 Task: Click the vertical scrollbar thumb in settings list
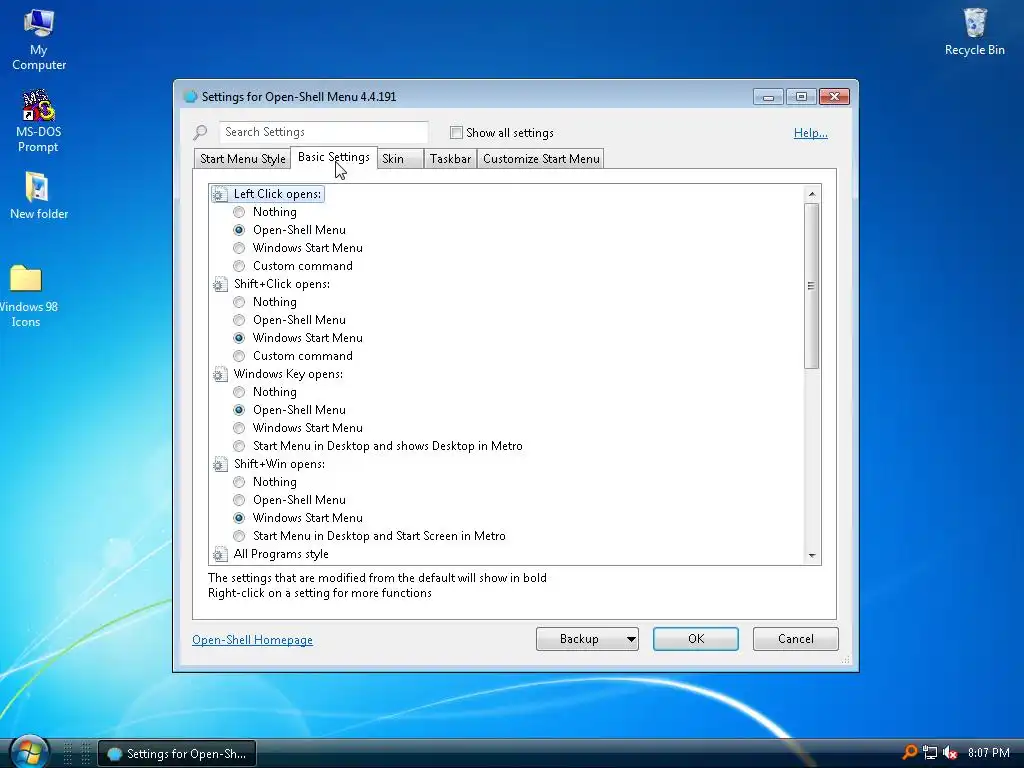pyautogui.click(x=812, y=286)
